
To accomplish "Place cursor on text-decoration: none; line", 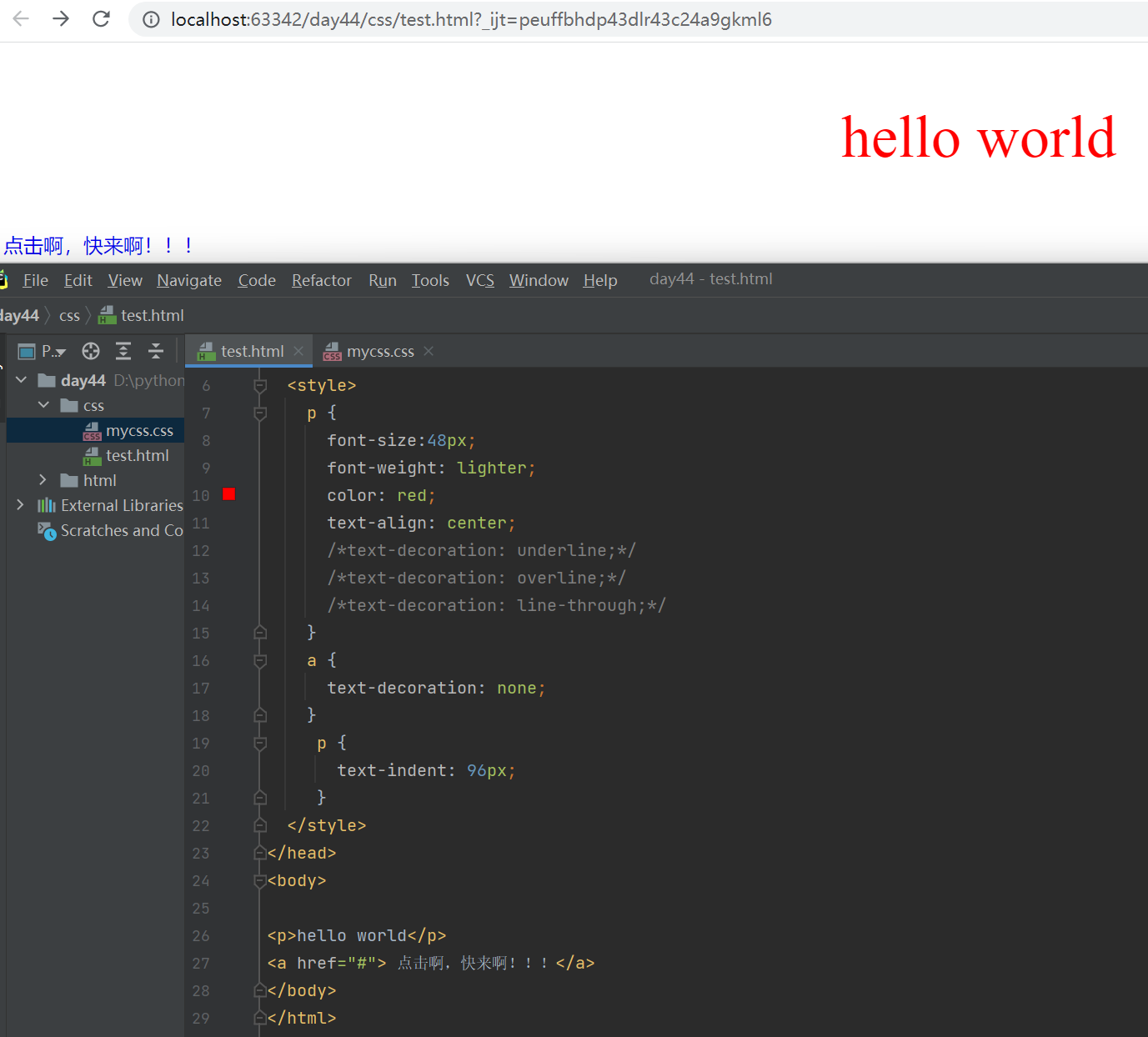I will (436, 688).
